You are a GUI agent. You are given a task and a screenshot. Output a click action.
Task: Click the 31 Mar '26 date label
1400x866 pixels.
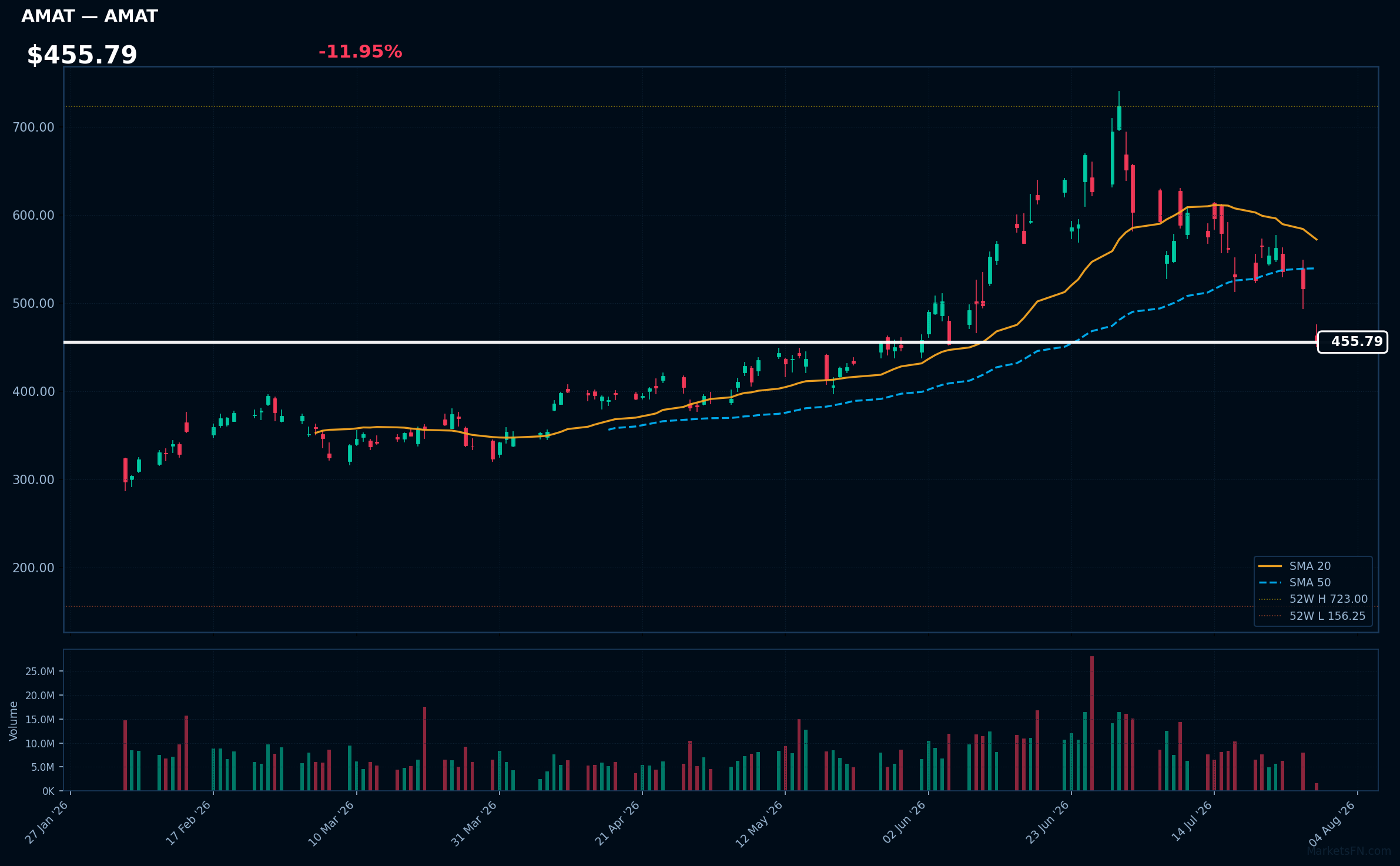coord(474,823)
